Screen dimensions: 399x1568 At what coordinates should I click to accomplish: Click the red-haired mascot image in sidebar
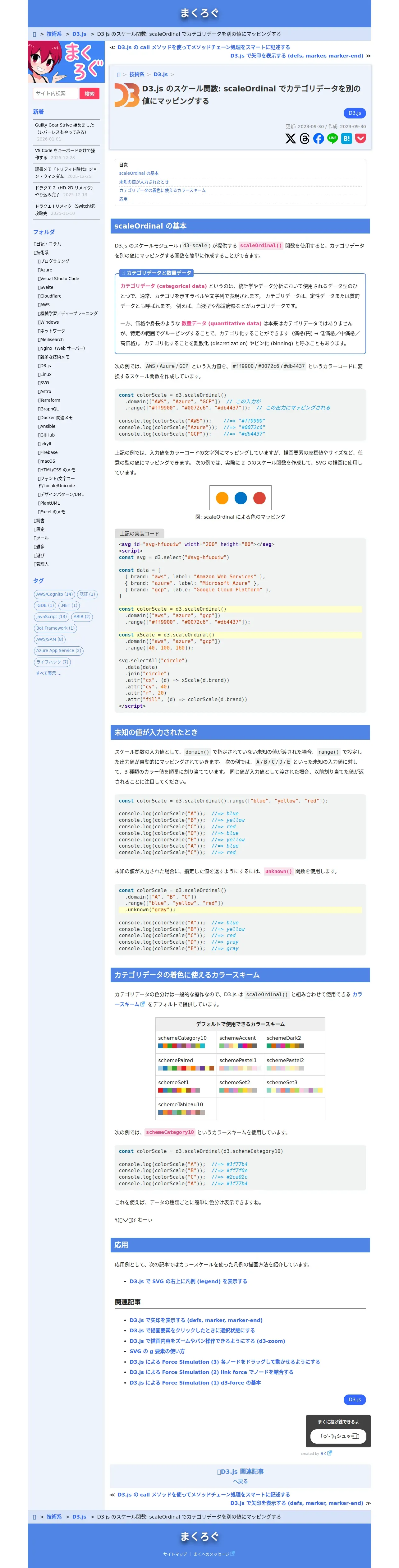[x=66, y=62]
